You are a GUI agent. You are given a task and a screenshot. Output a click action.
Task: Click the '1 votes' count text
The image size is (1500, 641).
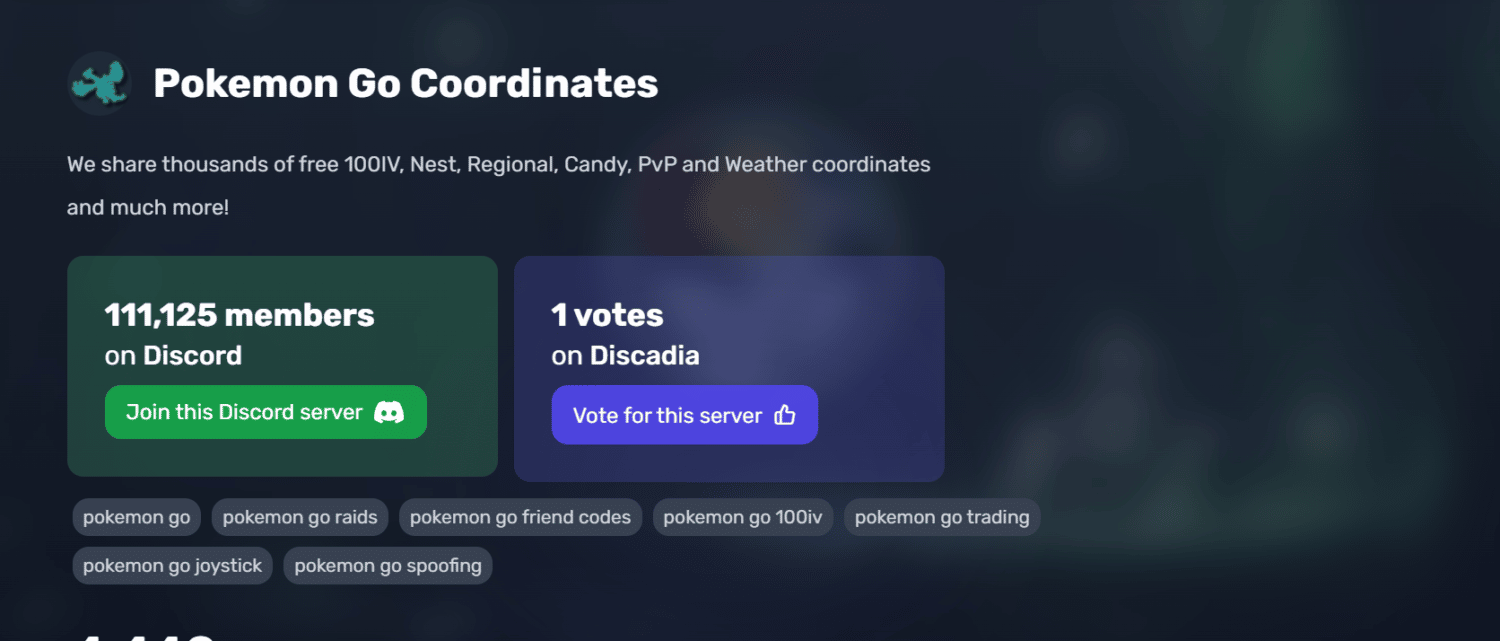tap(607, 315)
